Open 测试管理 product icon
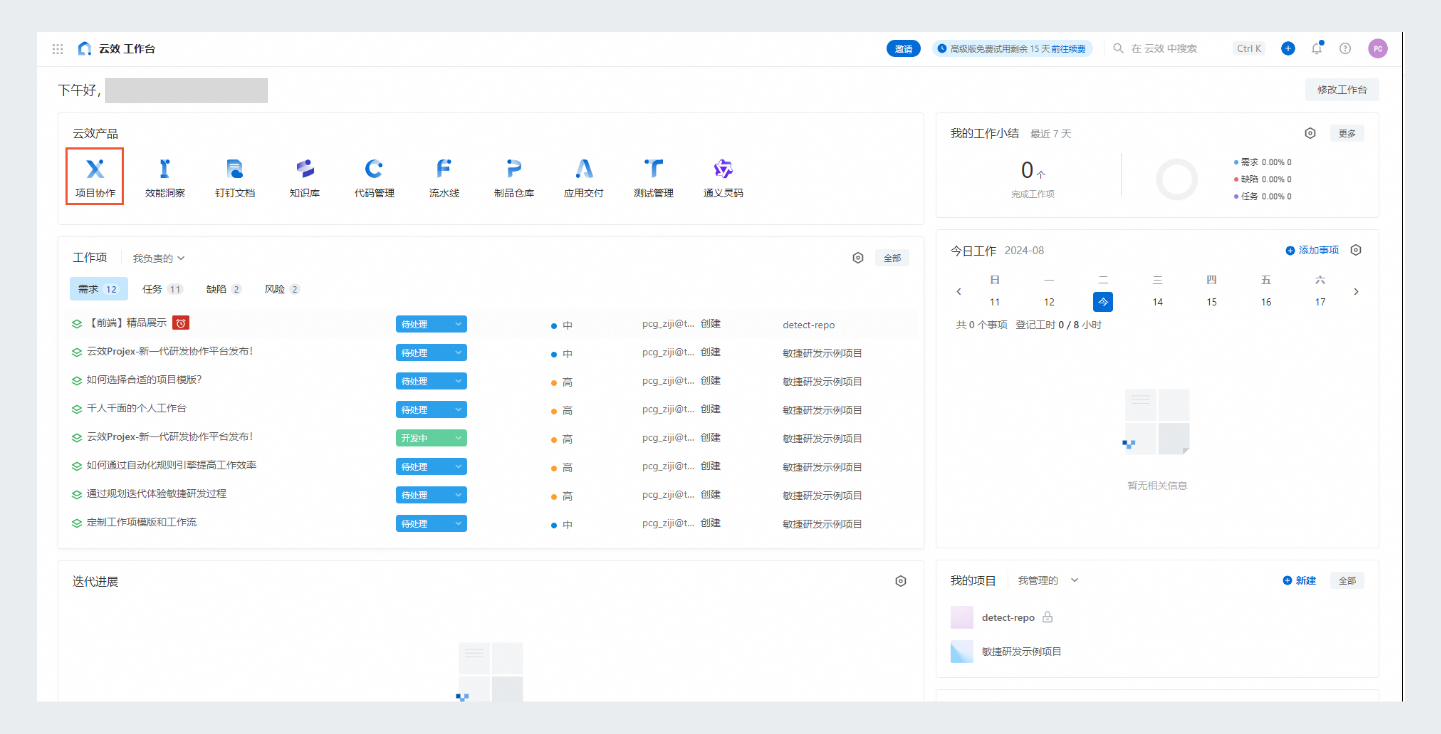1441x734 pixels. [x=653, y=178]
